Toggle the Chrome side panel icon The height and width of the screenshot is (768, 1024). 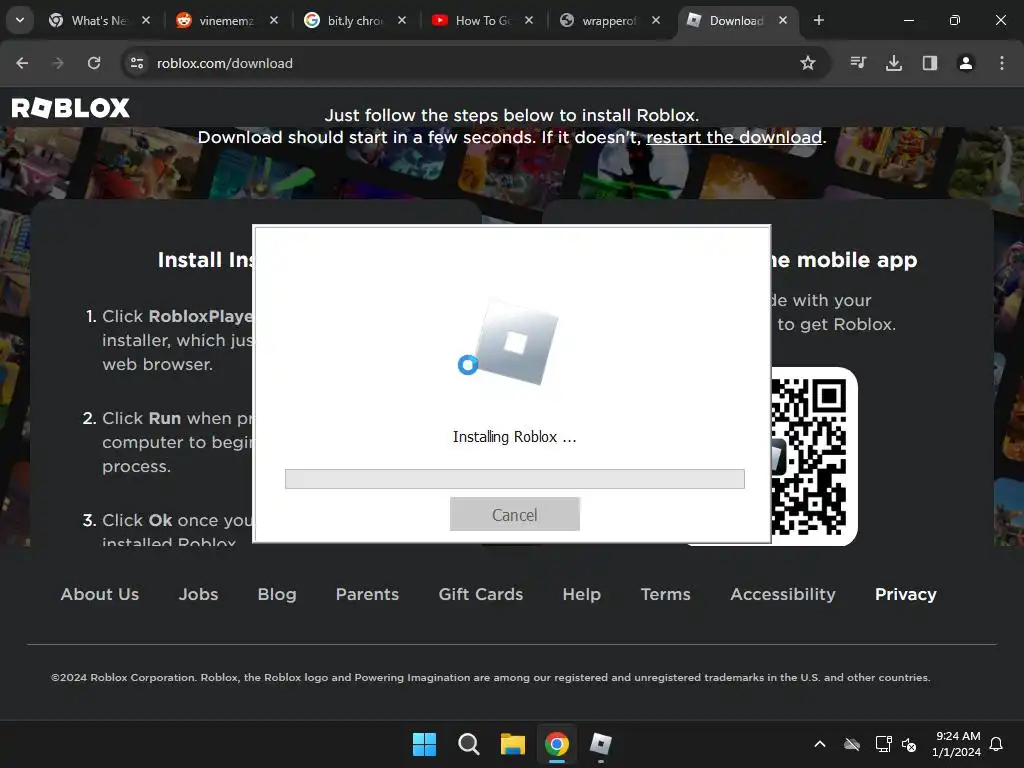[x=930, y=63]
